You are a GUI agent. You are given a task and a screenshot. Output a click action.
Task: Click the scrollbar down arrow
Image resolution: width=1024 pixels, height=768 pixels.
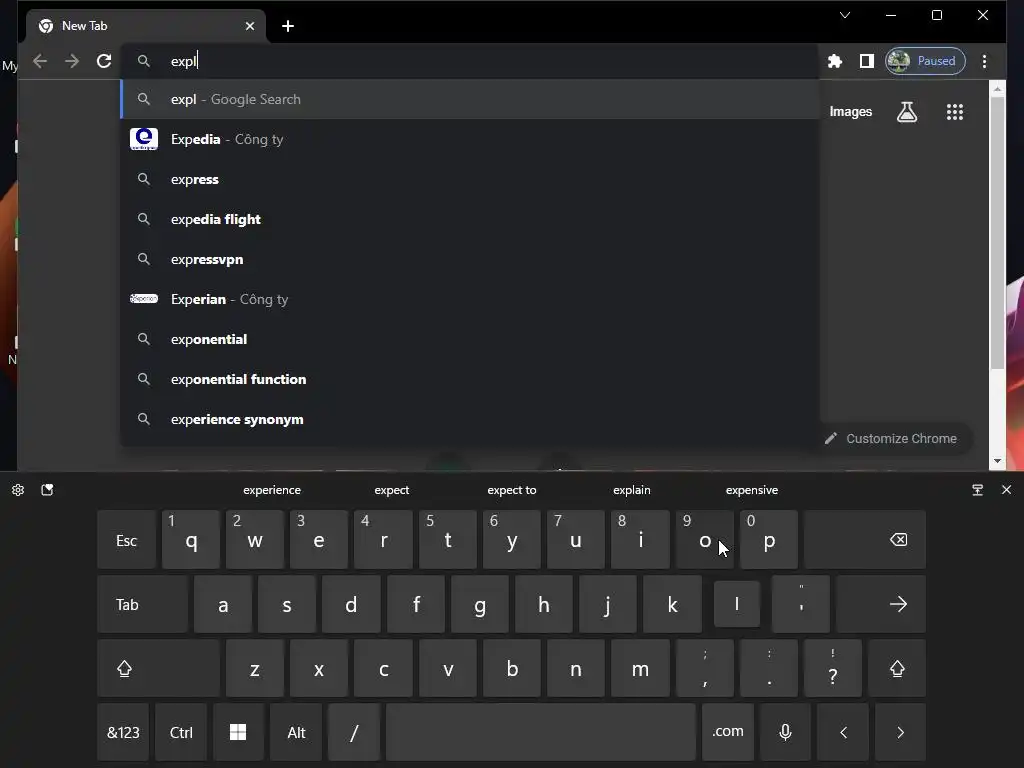click(x=997, y=461)
